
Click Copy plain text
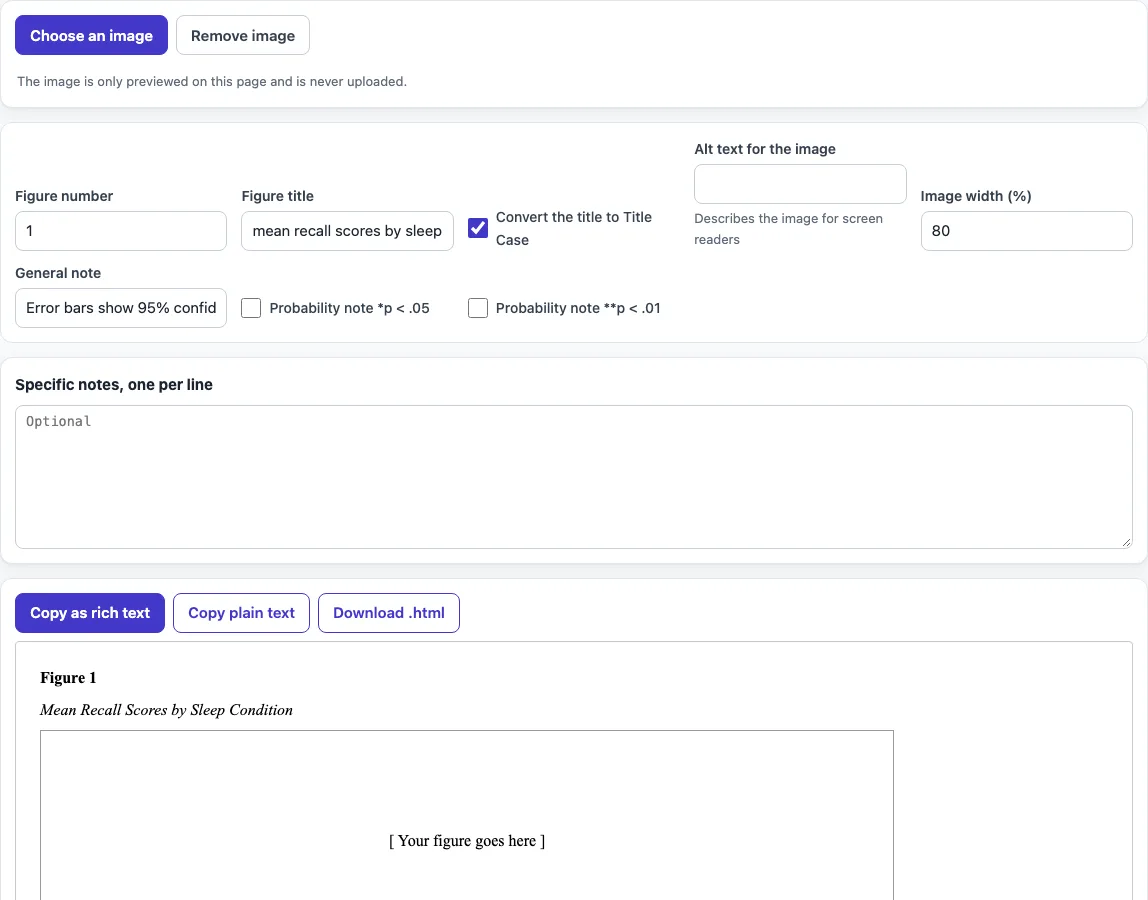[x=242, y=613]
